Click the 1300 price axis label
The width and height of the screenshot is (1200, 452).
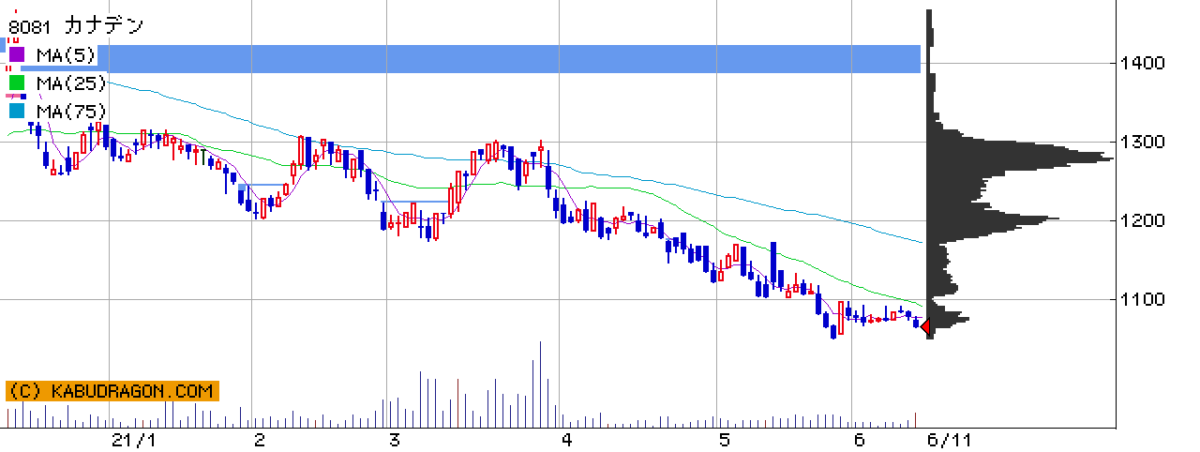(1142, 142)
